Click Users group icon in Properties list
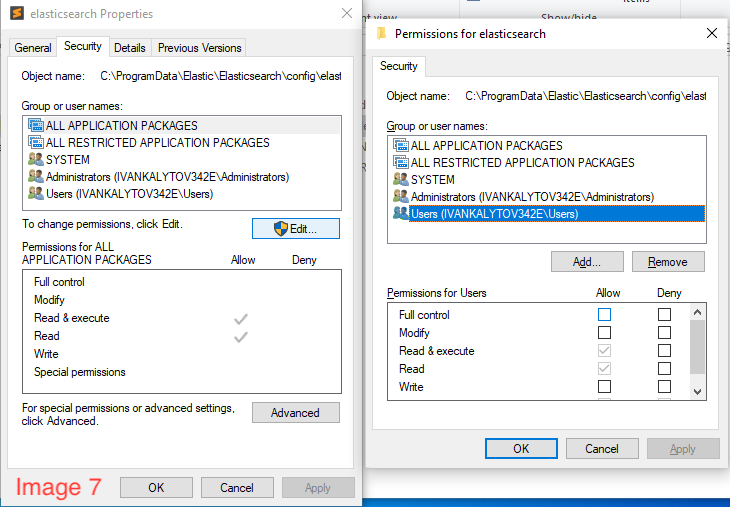This screenshot has width=730, height=507. point(36,194)
